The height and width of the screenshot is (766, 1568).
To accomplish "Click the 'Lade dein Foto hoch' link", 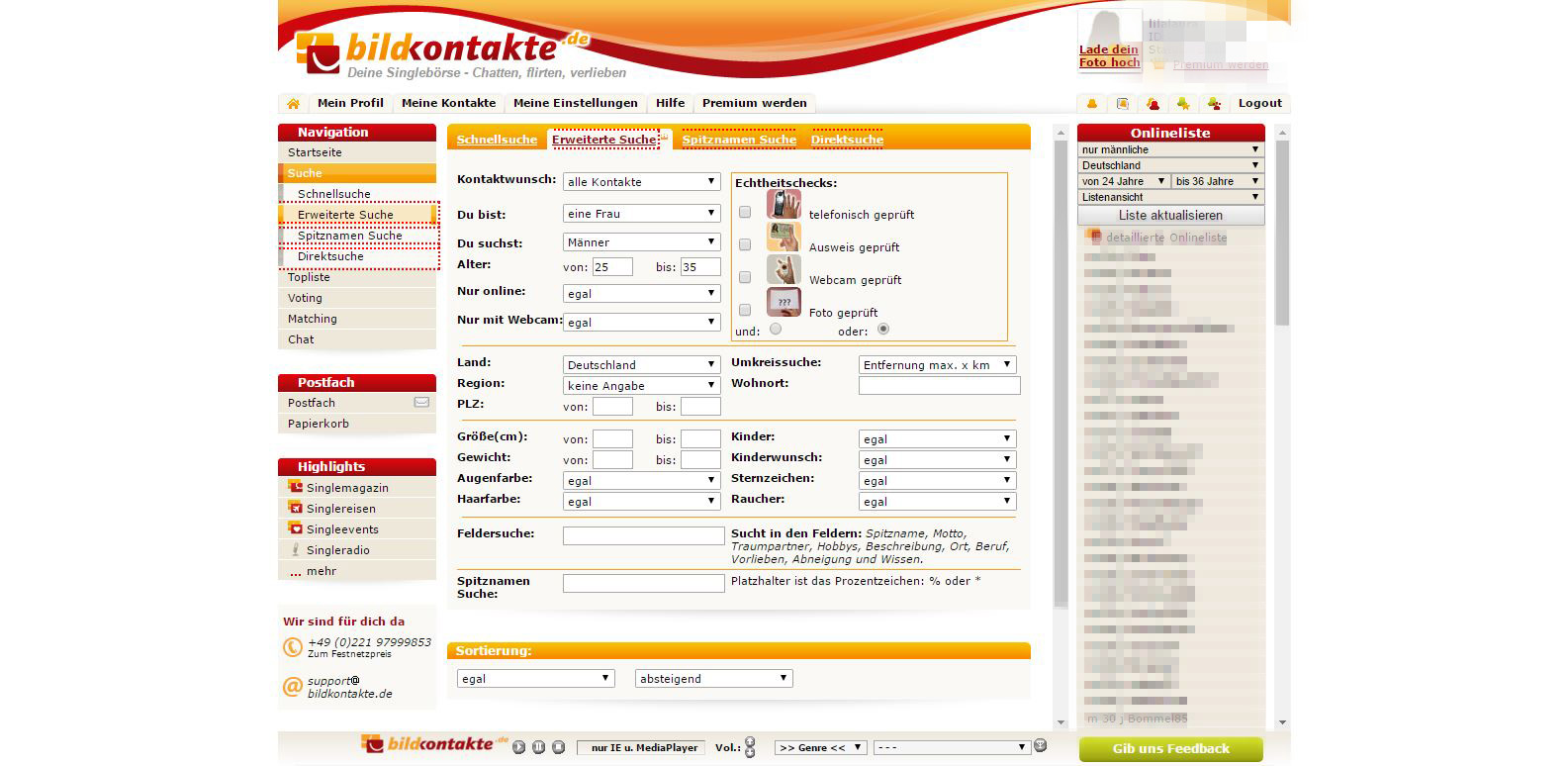I will [x=1109, y=56].
